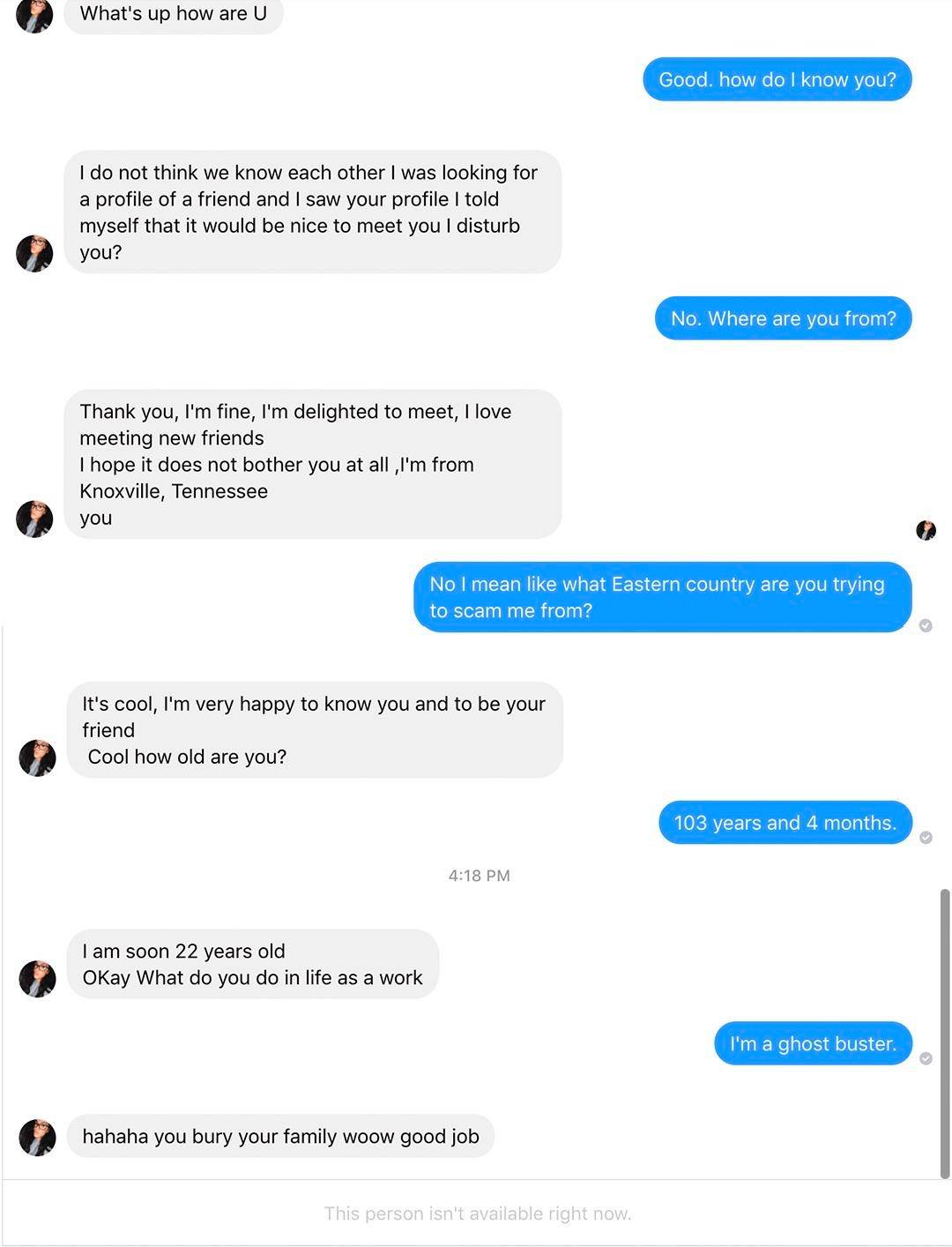This screenshot has height=1247, width=952.
Task: Open the profile picture next to "hahaha you bury your family"
Action: [37, 1137]
